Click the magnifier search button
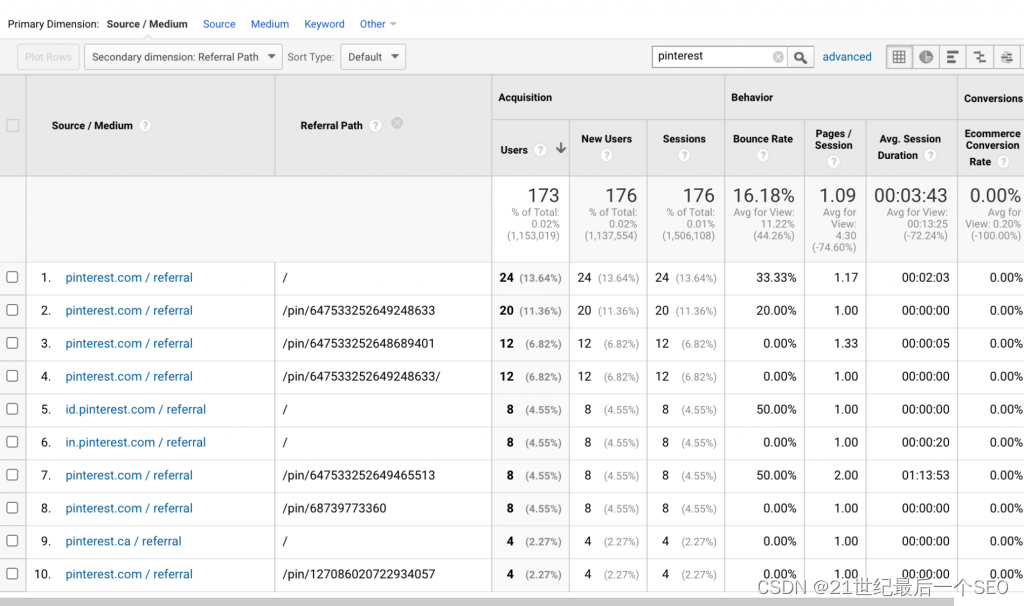The image size is (1024, 606). pos(800,57)
